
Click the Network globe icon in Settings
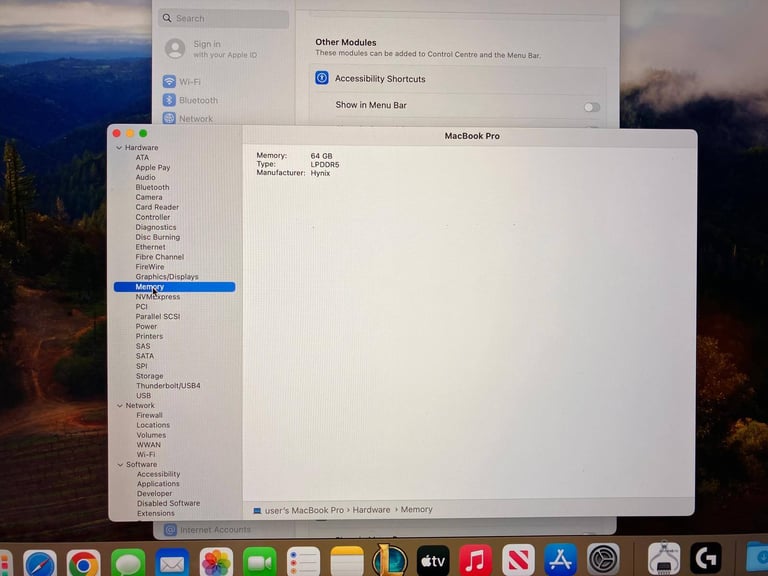point(169,118)
